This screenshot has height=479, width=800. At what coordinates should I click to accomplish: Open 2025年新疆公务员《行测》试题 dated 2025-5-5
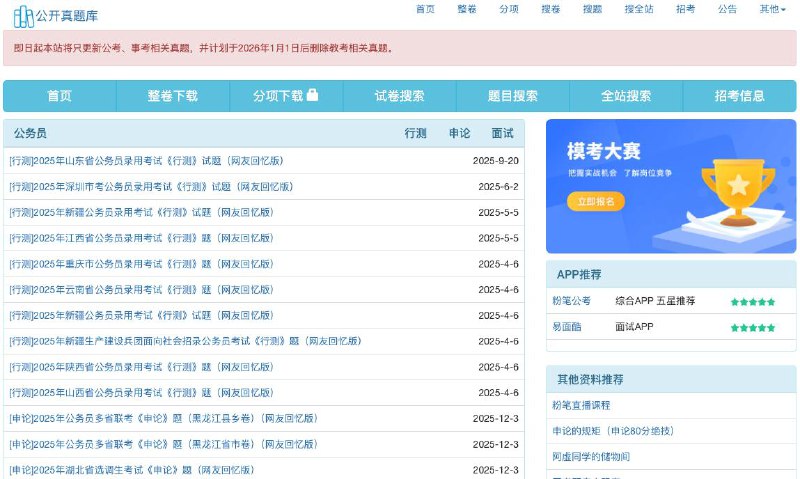click(141, 212)
